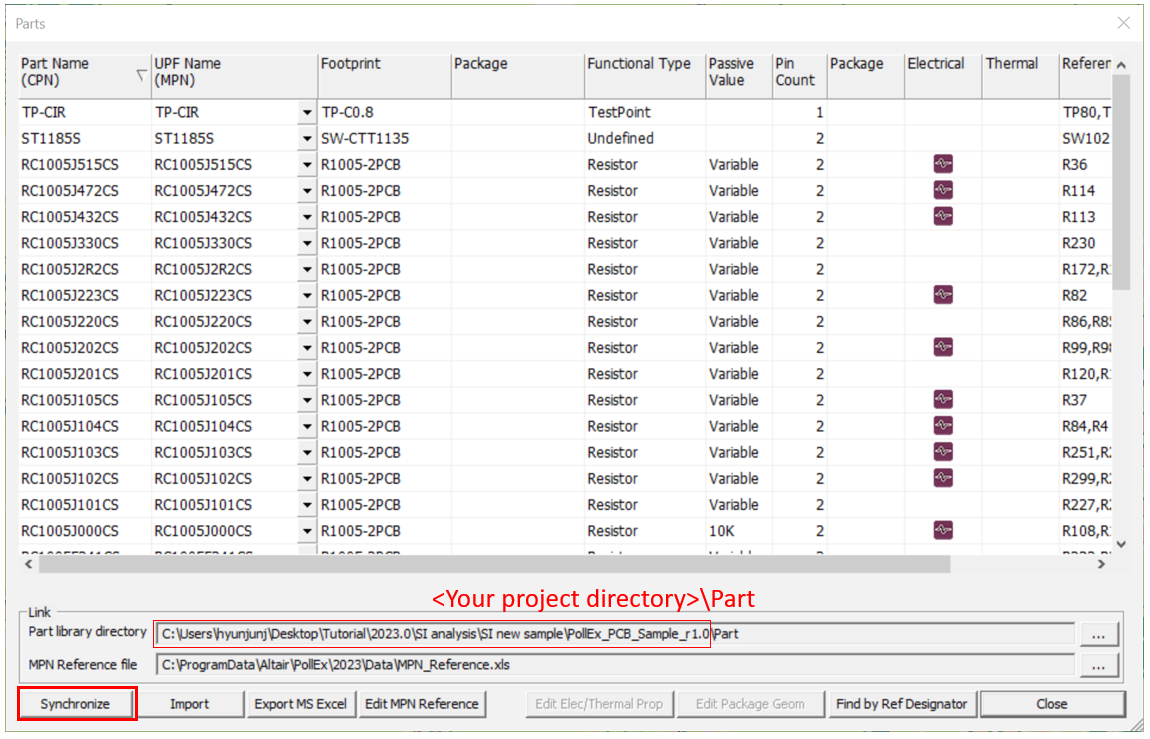Open UPF Name dropdown for TP-CIR
1150x739 pixels.
pos(307,113)
